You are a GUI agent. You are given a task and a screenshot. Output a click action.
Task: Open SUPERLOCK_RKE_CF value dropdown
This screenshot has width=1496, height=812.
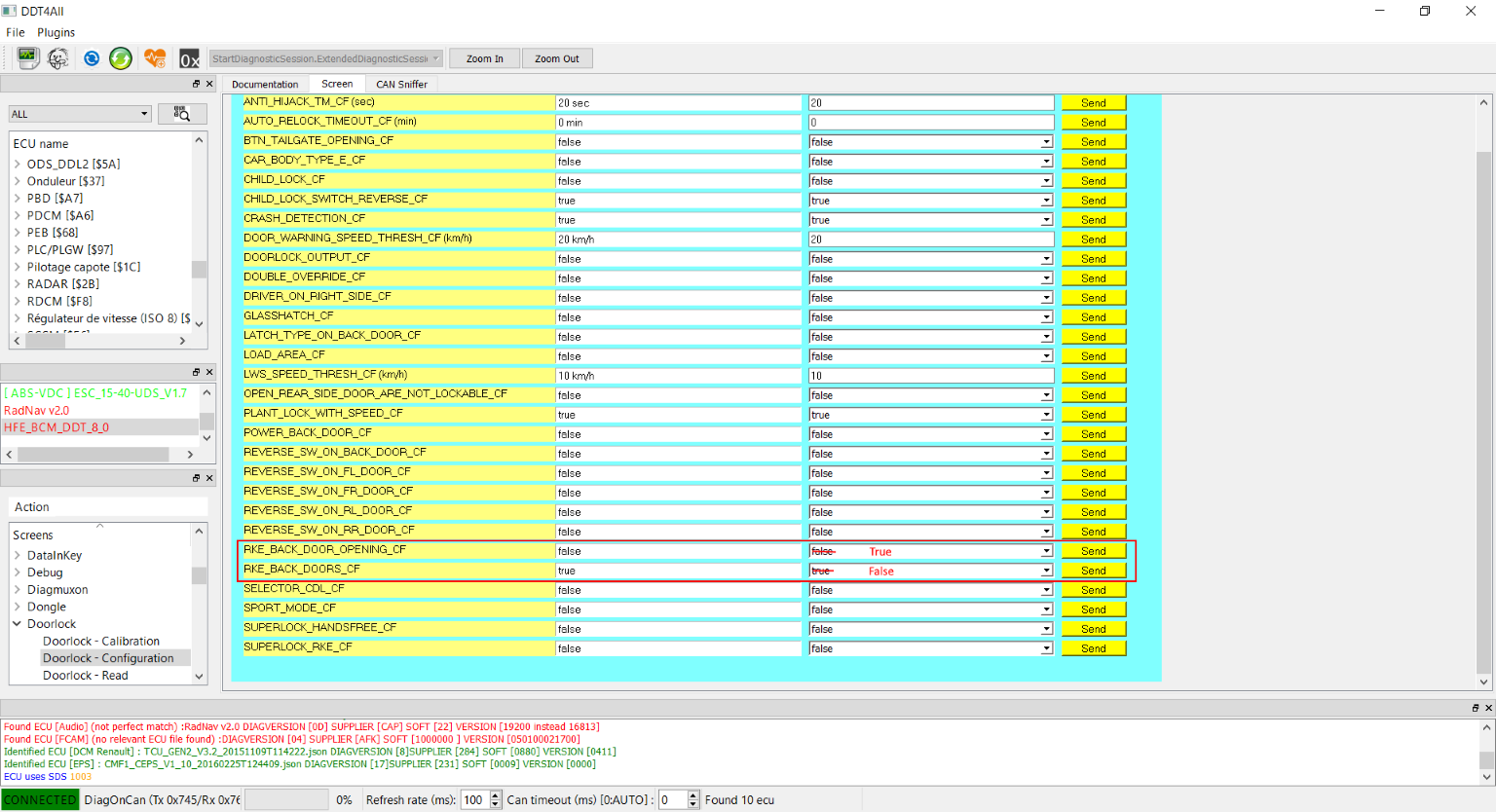click(x=1047, y=648)
